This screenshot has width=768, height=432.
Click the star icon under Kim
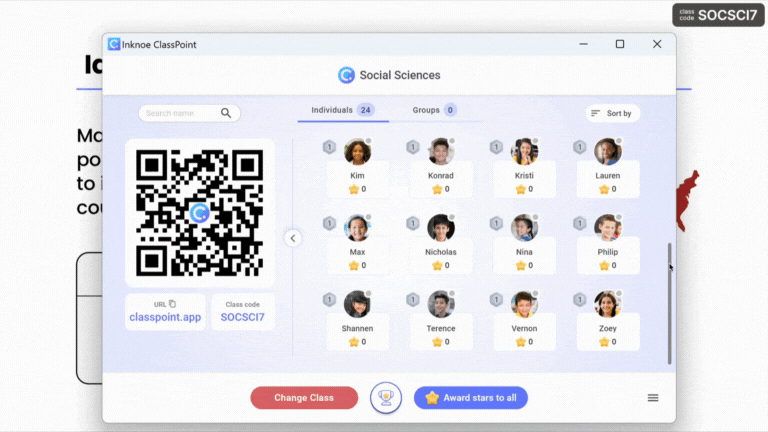coord(354,189)
